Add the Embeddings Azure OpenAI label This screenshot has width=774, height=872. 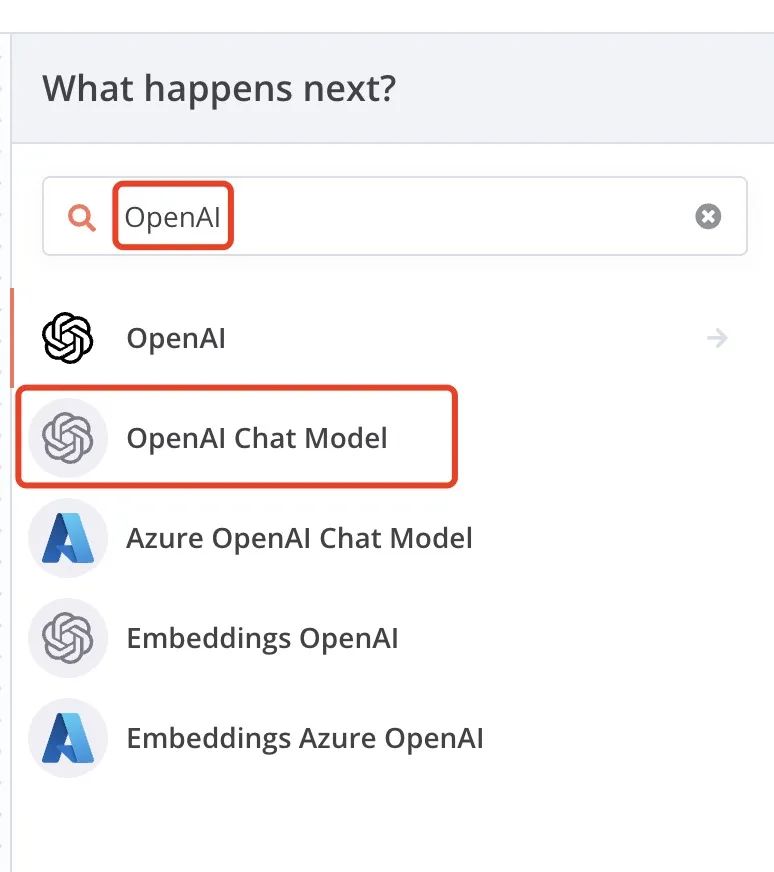(x=305, y=739)
